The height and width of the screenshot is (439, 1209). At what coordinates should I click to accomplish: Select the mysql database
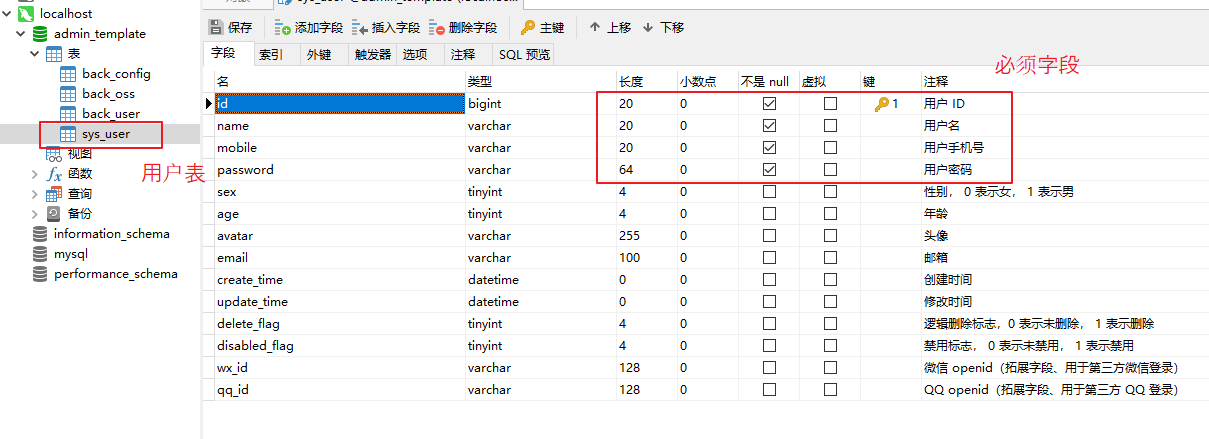tap(70, 254)
